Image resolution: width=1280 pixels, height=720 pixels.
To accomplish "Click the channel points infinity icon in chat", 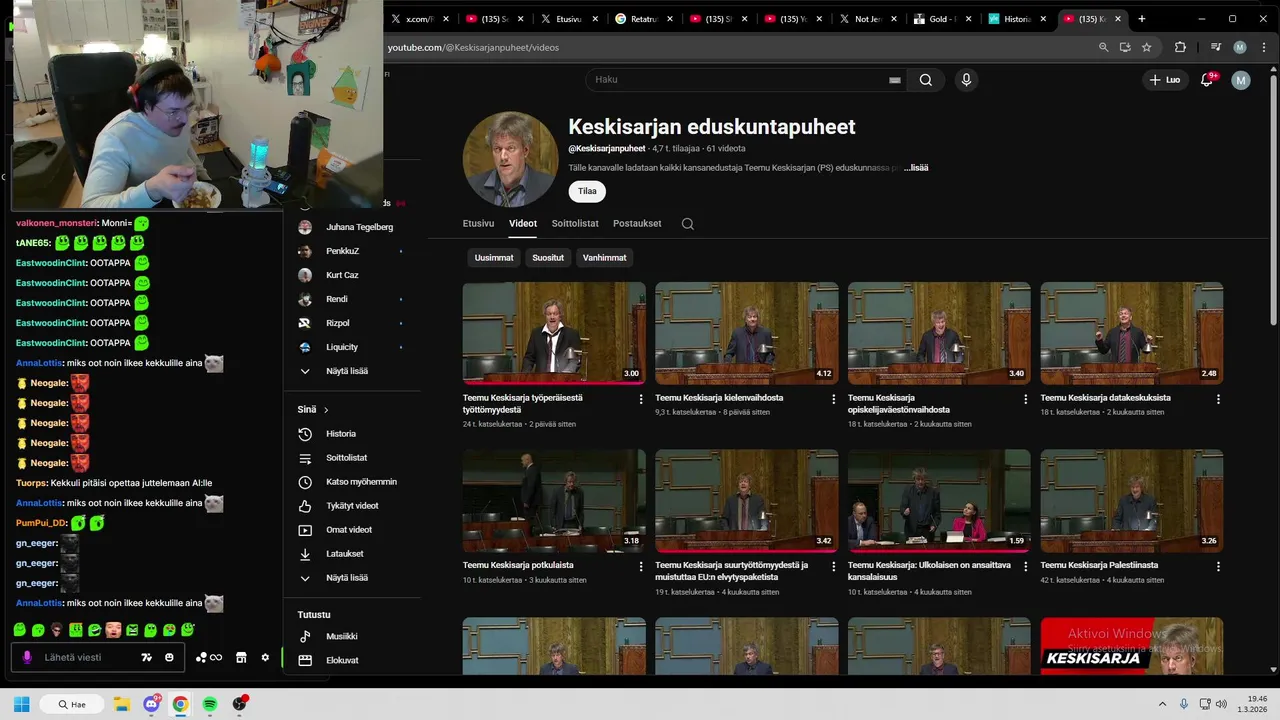I will pos(209,657).
